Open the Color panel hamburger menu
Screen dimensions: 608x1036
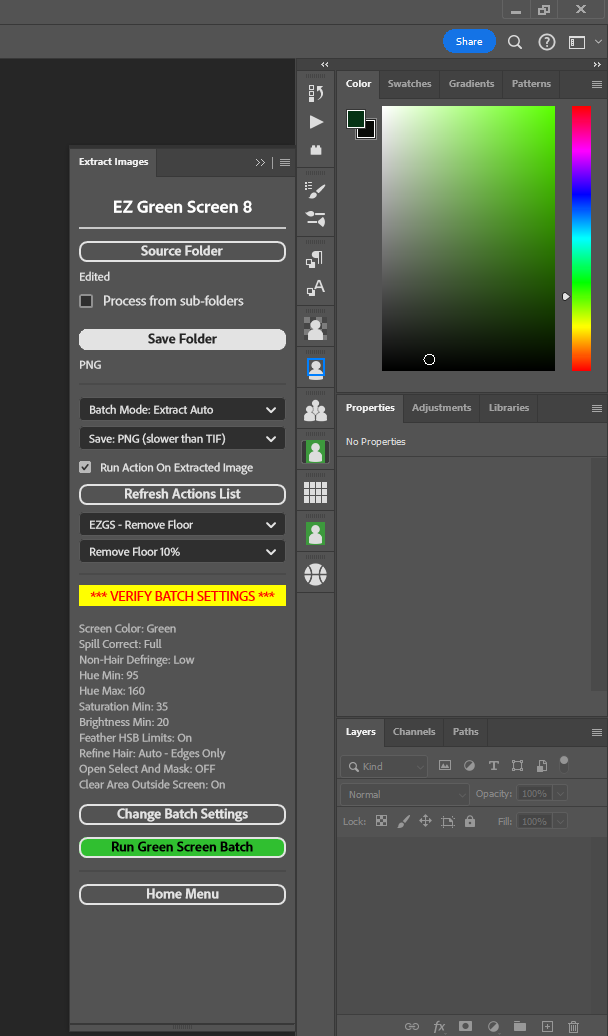pyautogui.click(x=597, y=85)
